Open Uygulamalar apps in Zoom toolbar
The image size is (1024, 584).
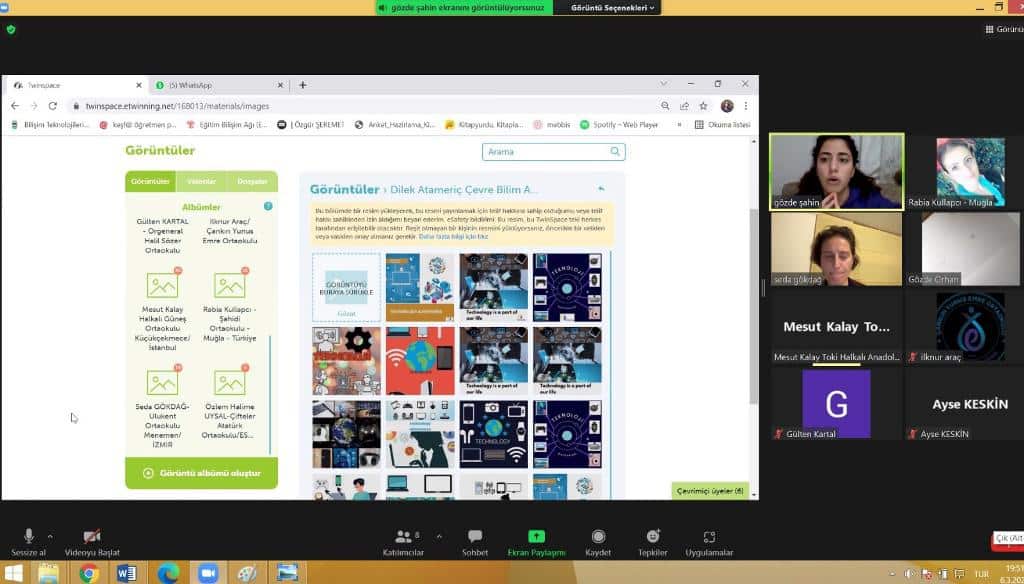point(709,540)
